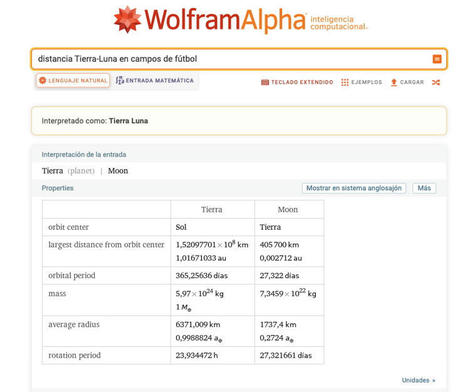Click Mostrar en sistema anglosajón button
The width and height of the screenshot is (467, 392).
tap(354, 188)
